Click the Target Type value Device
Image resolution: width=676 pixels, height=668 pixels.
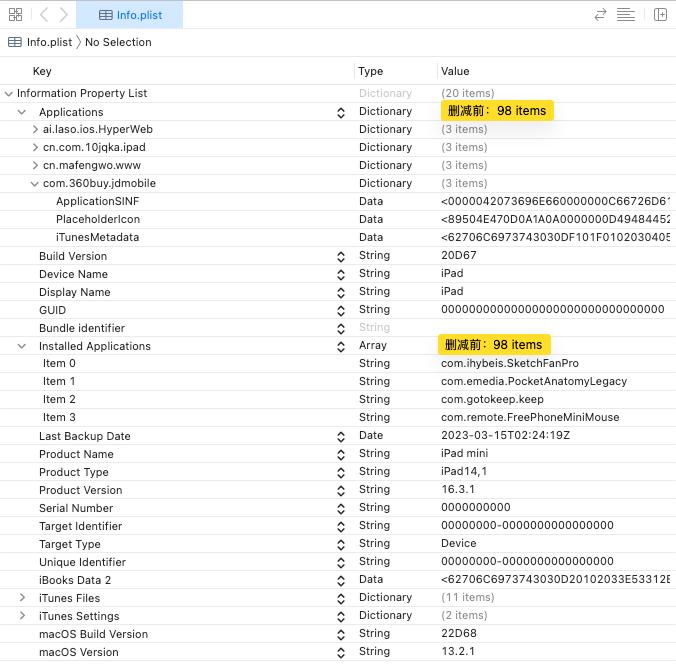(459, 543)
